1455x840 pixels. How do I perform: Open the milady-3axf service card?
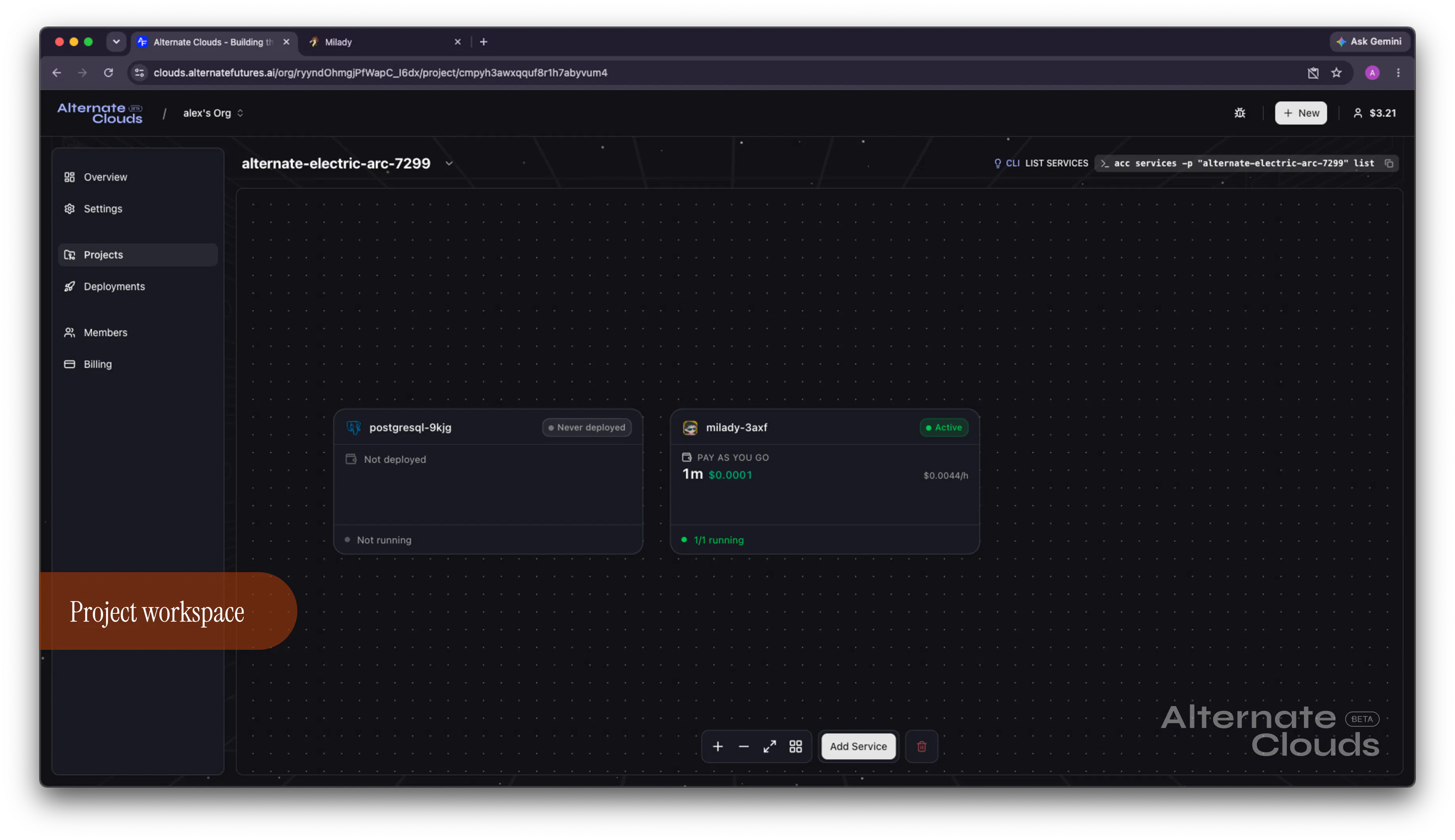(x=824, y=482)
